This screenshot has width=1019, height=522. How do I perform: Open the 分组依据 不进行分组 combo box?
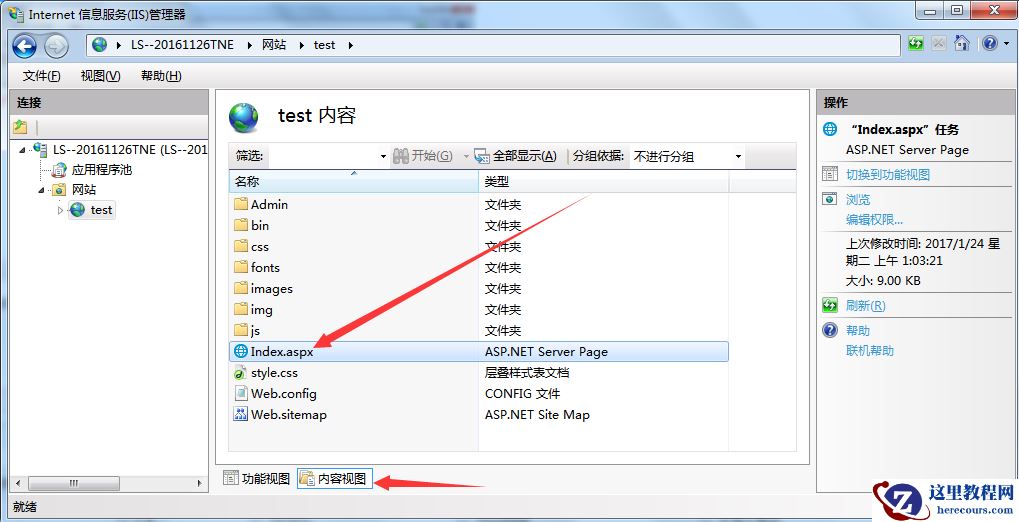687,157
